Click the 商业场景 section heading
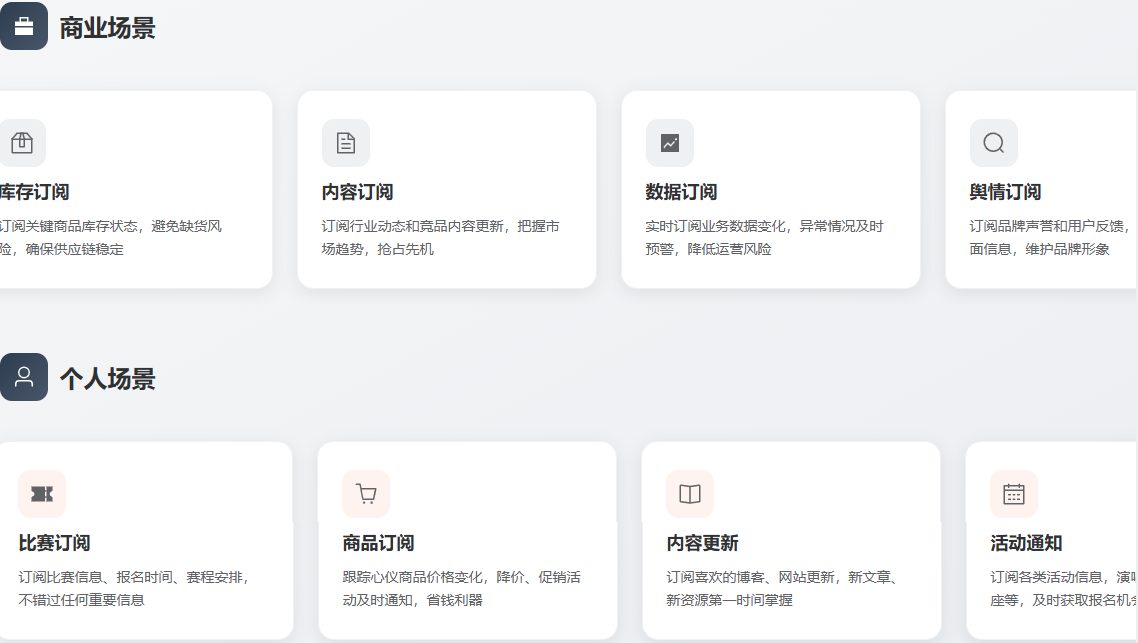This screenshot has height=643, width=1138. (x=107, y=28)
